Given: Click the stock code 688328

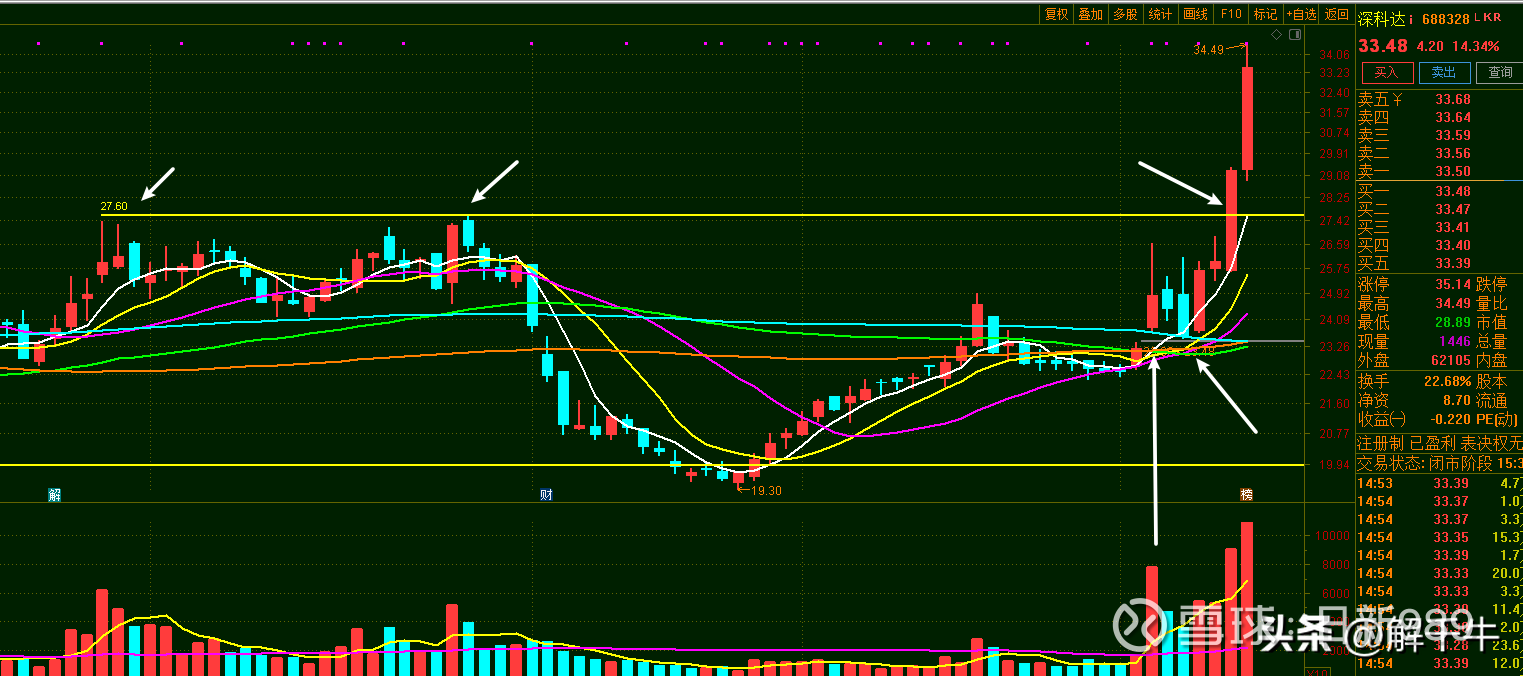Looking at the screenshot, I should click(x=1445, y=18).
